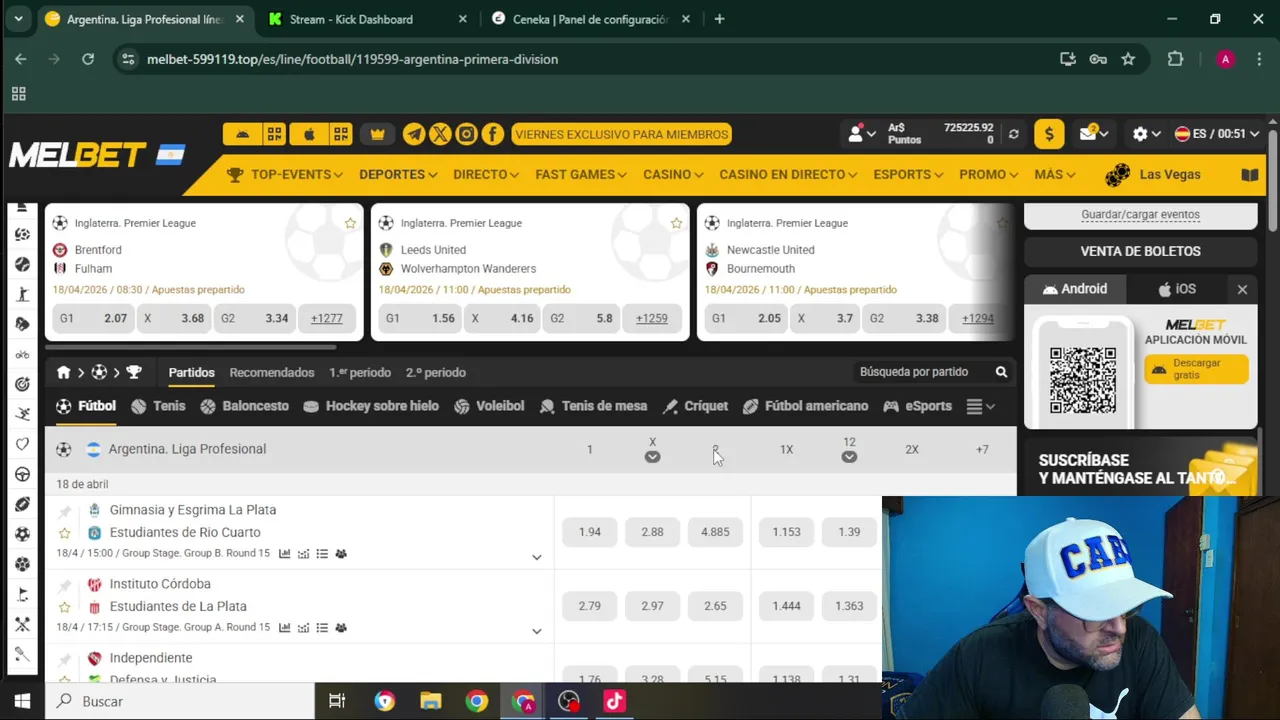Open the user account dropdown
The image size is (1280, 720).
(x=862, y=134)
